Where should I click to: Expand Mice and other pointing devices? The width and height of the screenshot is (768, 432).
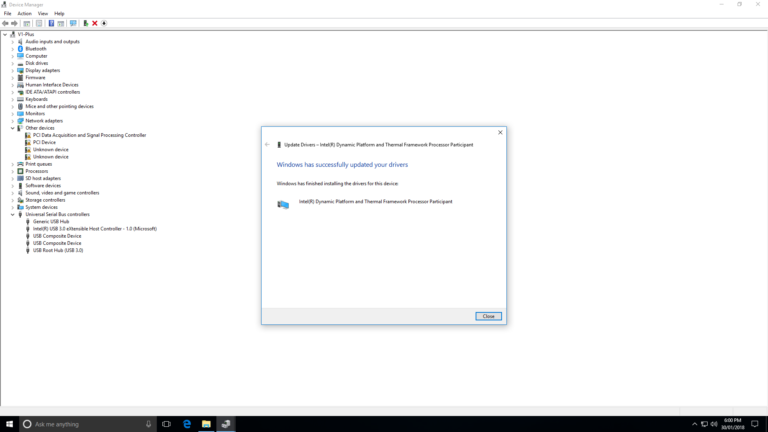tap(13, 106)
